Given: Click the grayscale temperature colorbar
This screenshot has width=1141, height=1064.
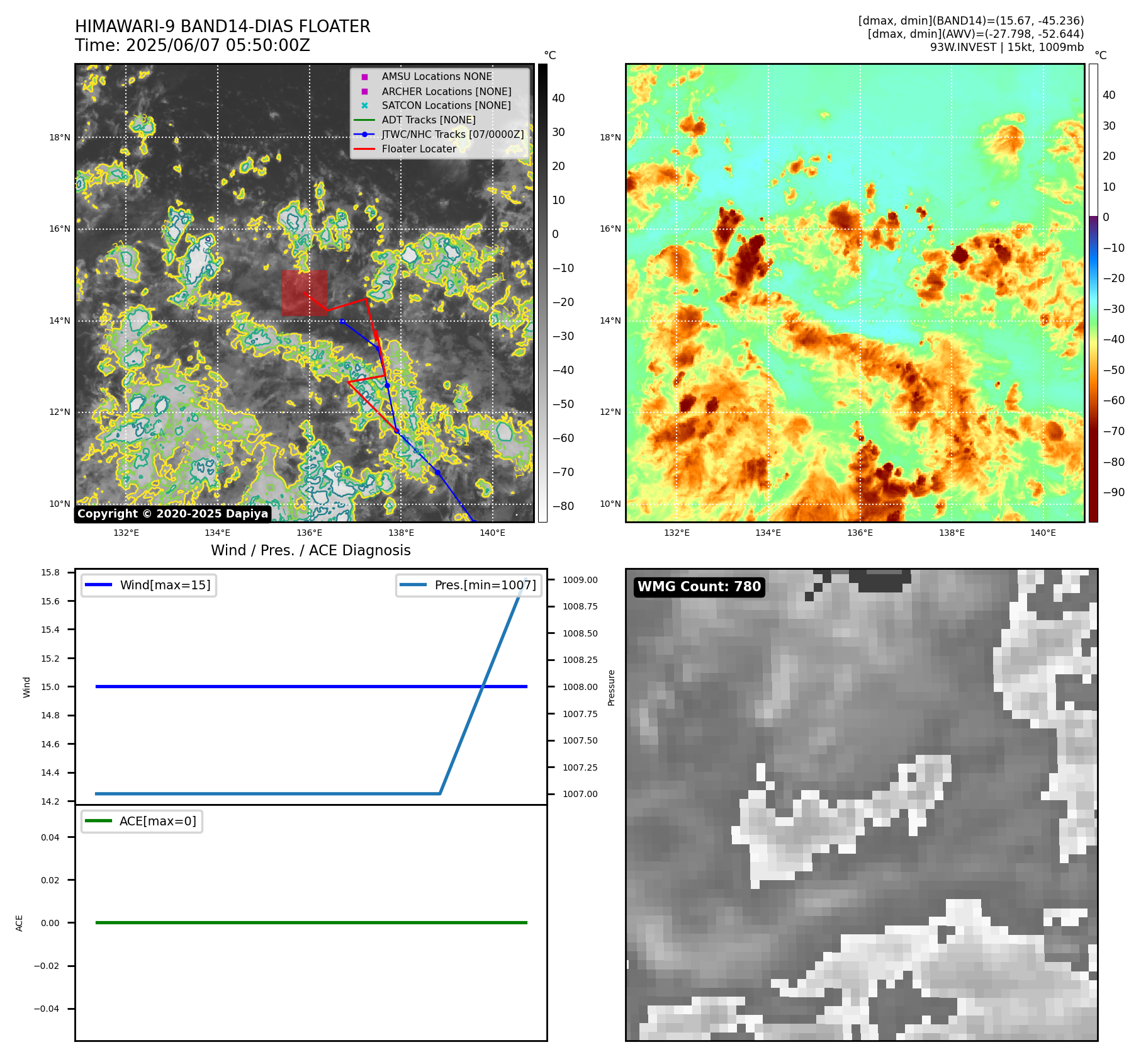Looking at the screenshot, I should [542, 293].
